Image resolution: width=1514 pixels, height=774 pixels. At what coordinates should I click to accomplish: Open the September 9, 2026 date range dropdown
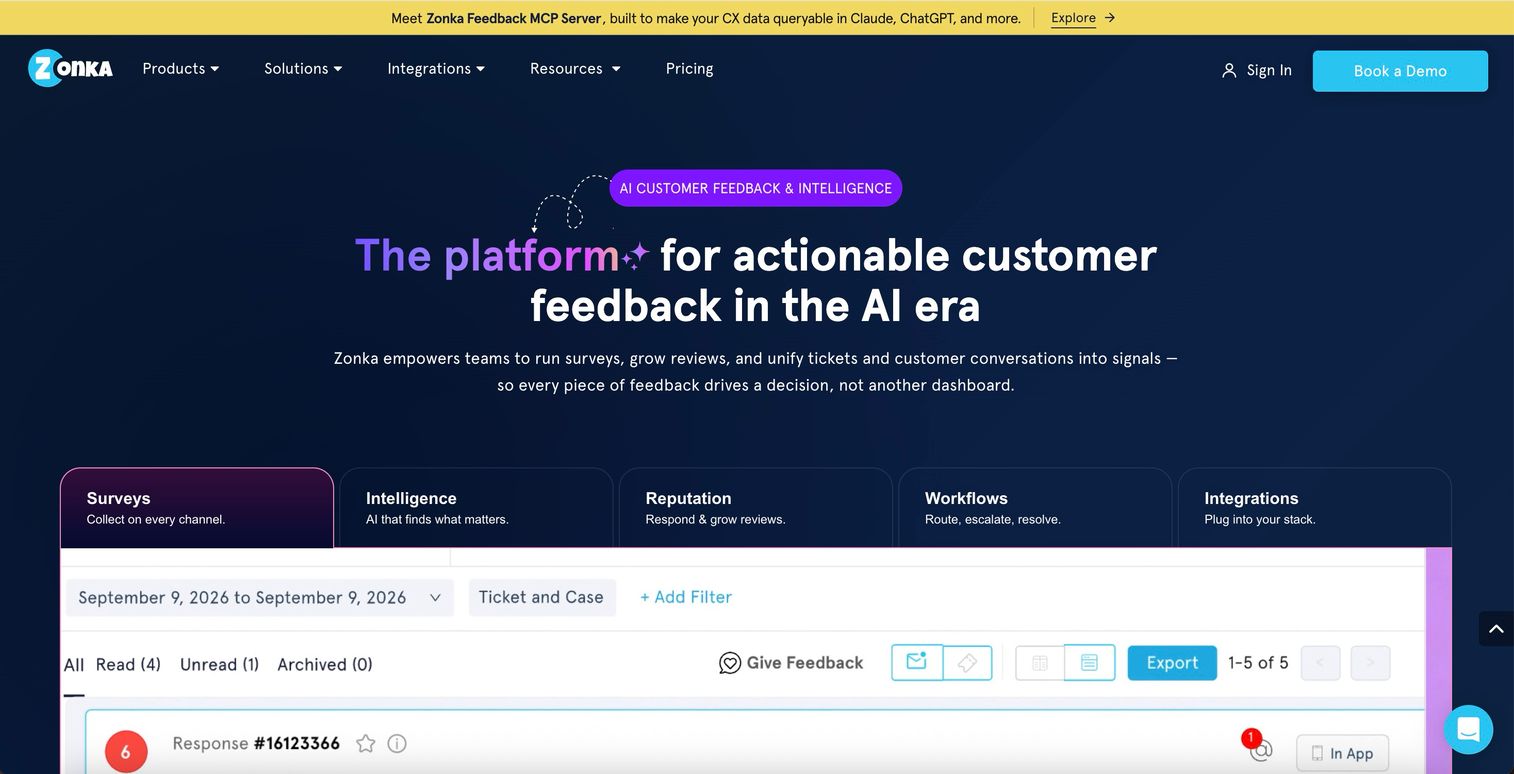[260, 597]
